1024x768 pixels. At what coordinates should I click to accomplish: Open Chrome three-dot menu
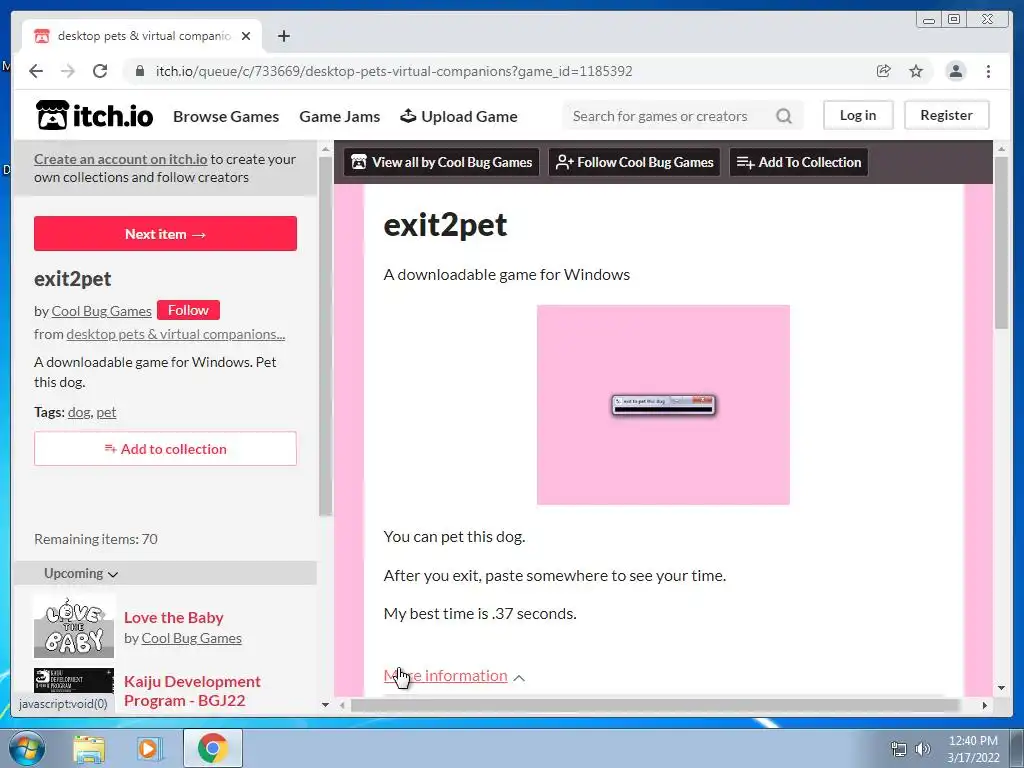(x=988, y=71)
